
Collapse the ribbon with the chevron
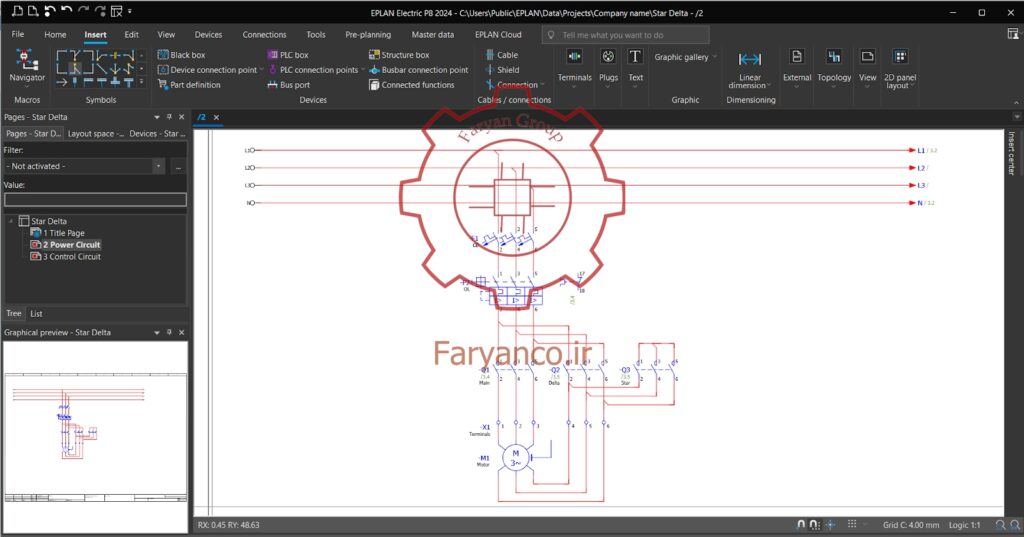click(x=1016, y=103)
